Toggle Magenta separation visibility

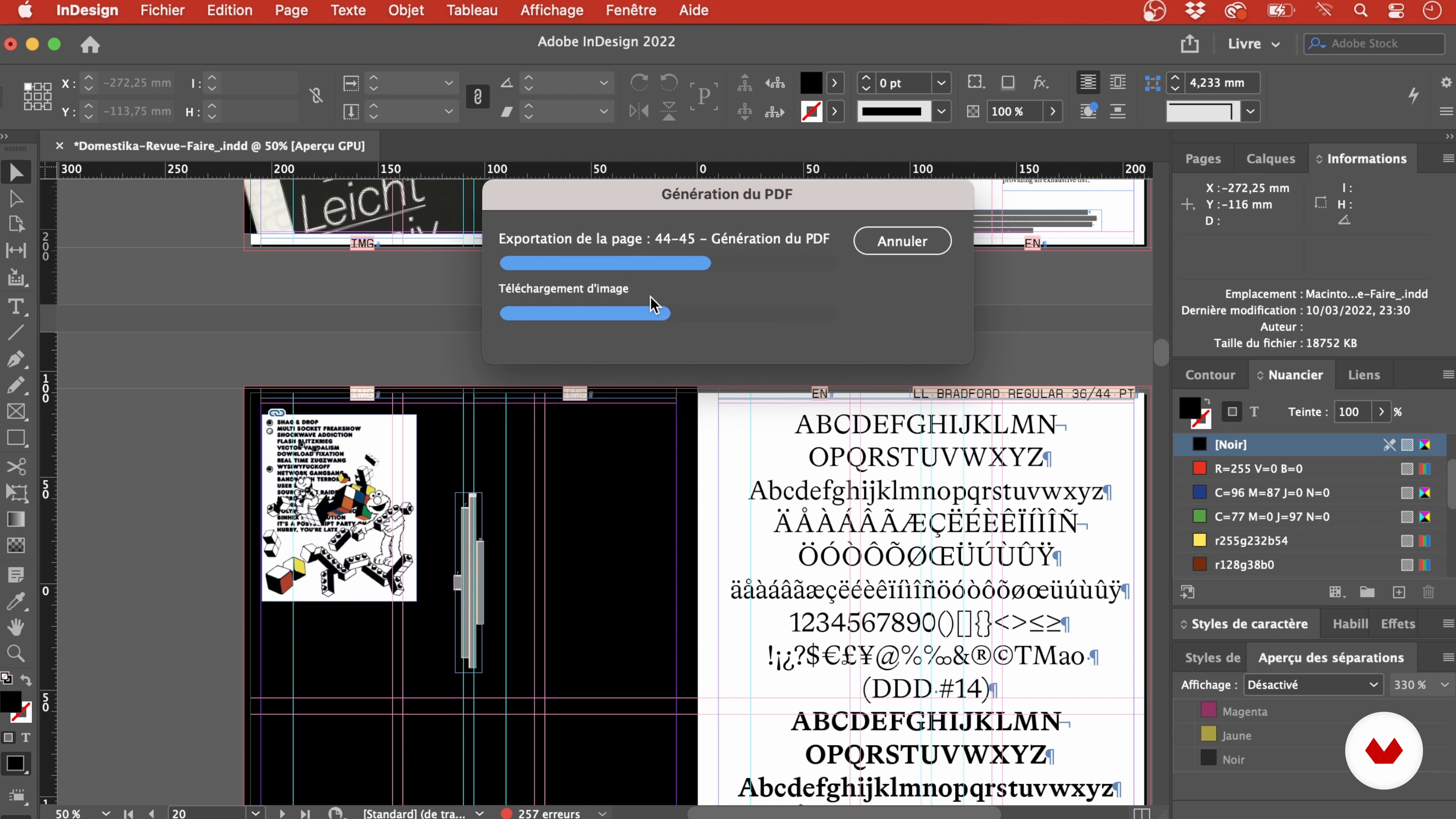click(x=1208, y=711)
